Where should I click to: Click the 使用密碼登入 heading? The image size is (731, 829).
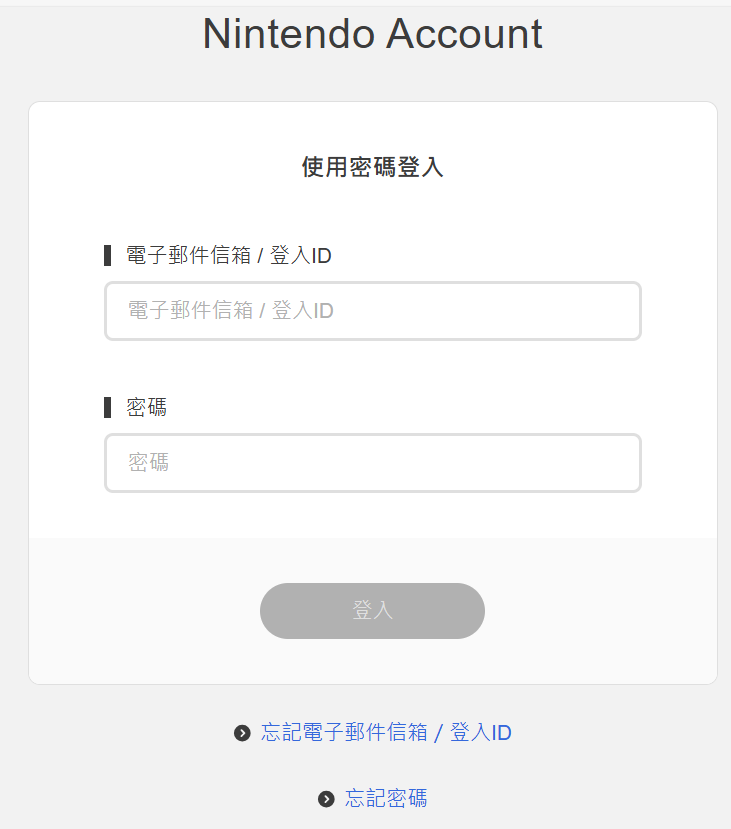click(372, 166)
